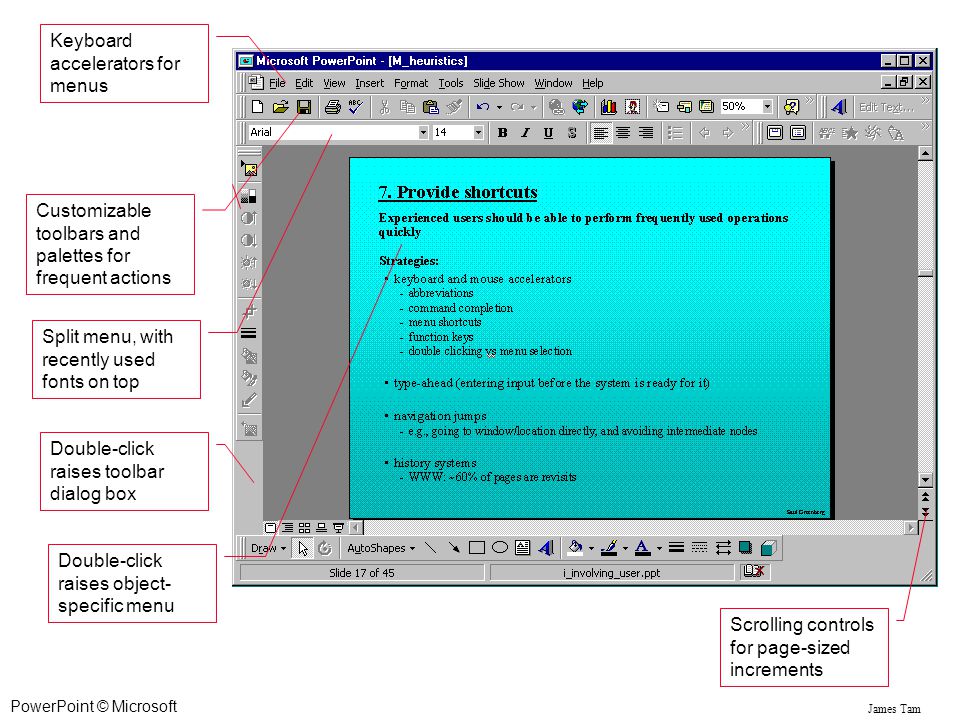Toggle Bold formatting
Image resolution: width=960 pixels, height=720 pixels.
[503, 133]
